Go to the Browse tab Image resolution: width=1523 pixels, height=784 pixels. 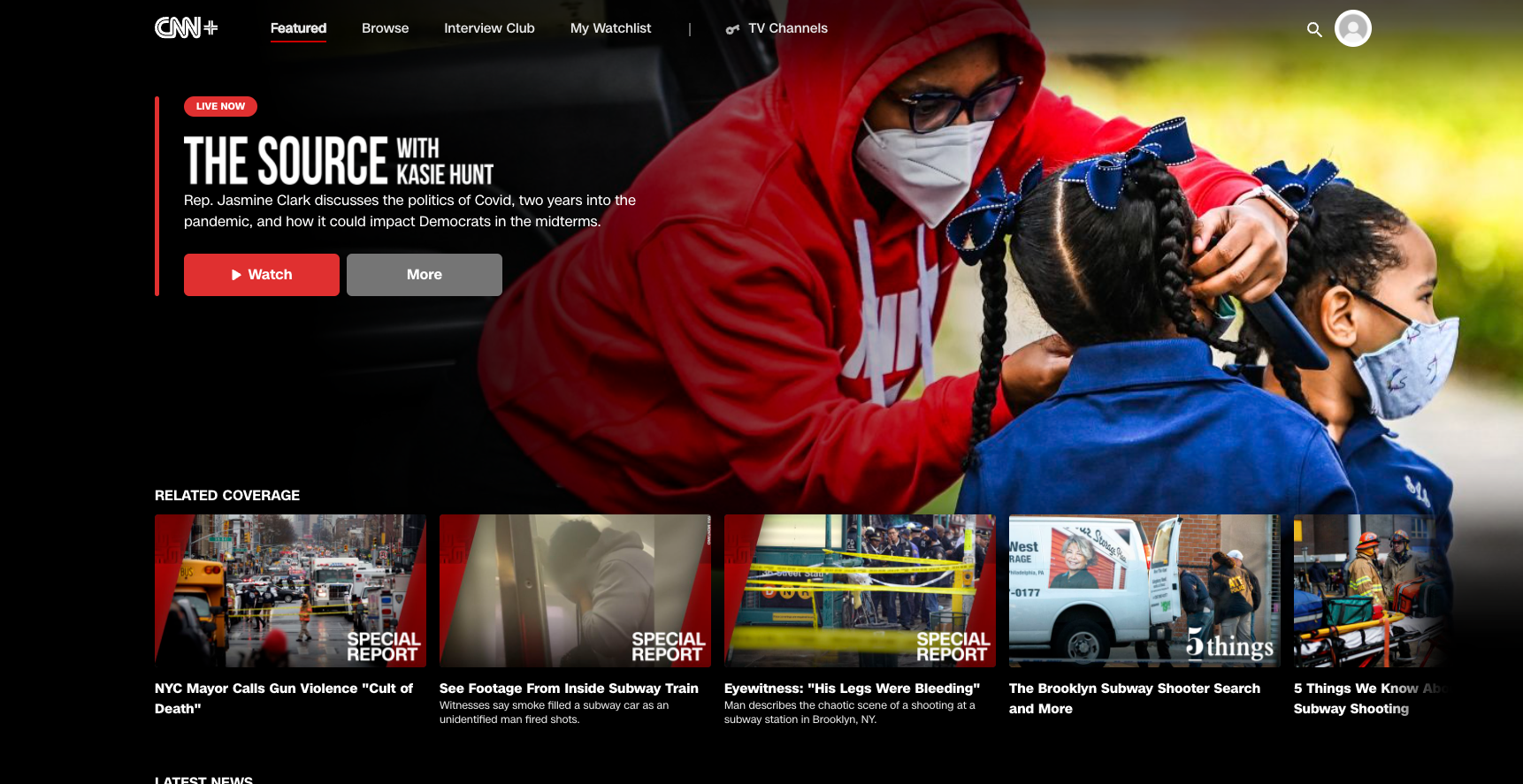point(385,28)
